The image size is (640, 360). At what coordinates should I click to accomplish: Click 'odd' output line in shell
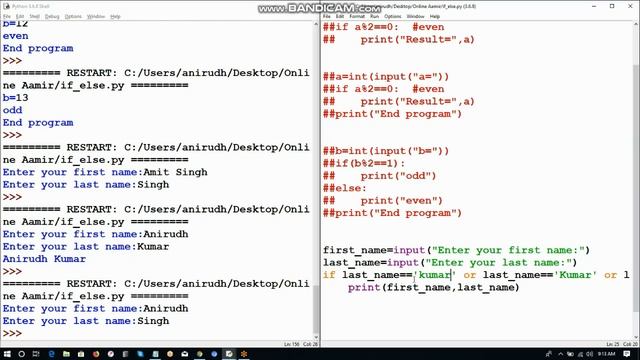(x=12, y=110)
